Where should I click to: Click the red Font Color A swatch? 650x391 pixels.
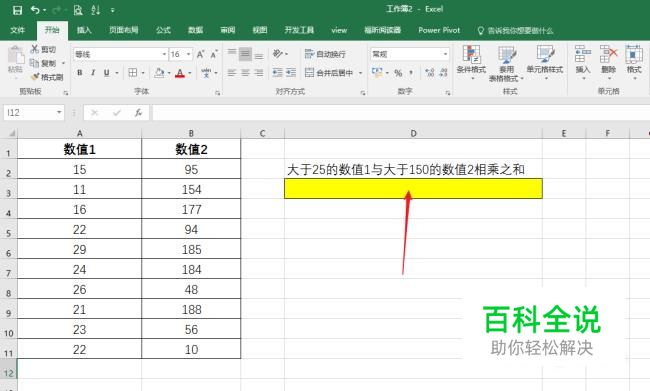[180, 73]
